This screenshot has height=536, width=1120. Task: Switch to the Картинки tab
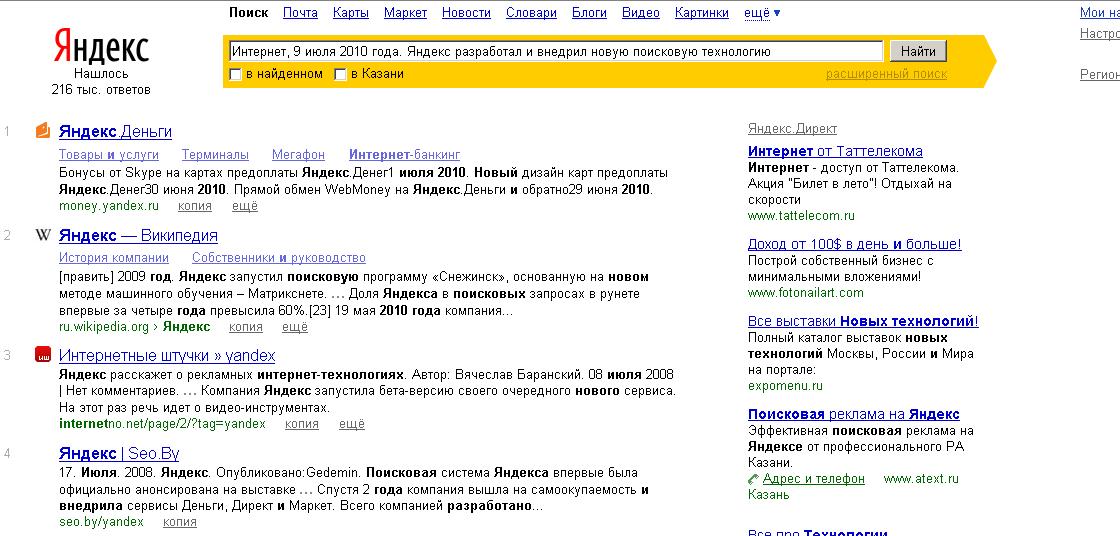(x=701, y=13)
